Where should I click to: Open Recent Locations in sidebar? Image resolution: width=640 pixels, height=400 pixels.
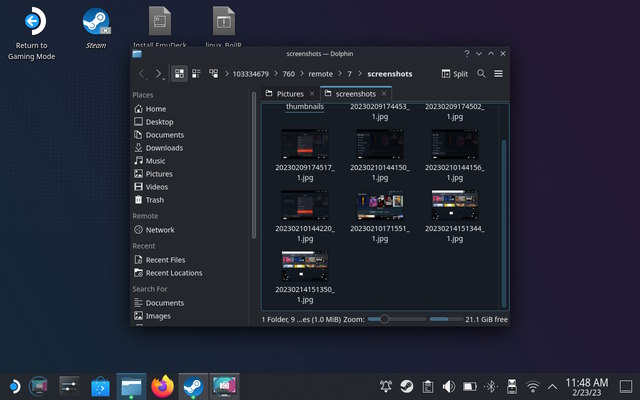pos(168,273)
